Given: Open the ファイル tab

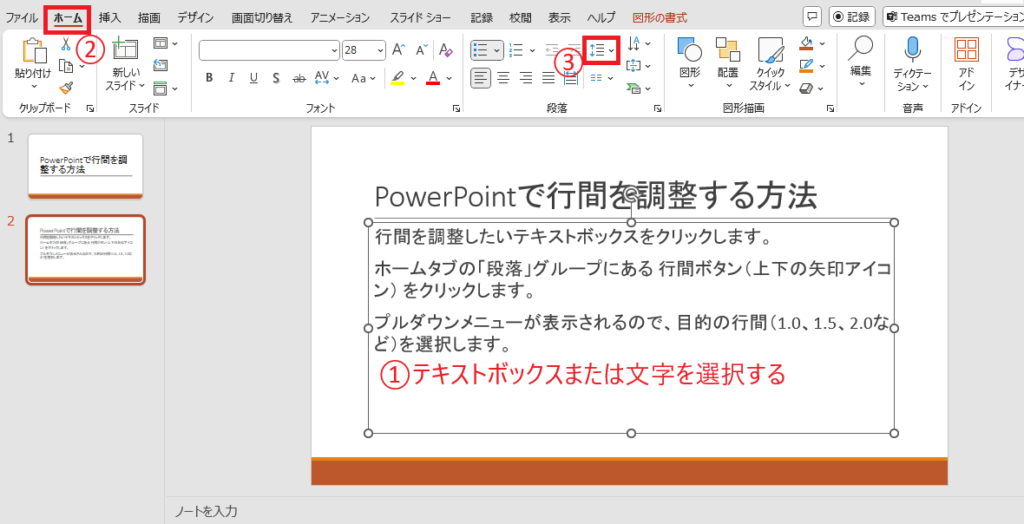Looking at the screenshot, I should [x=22, y=18].
